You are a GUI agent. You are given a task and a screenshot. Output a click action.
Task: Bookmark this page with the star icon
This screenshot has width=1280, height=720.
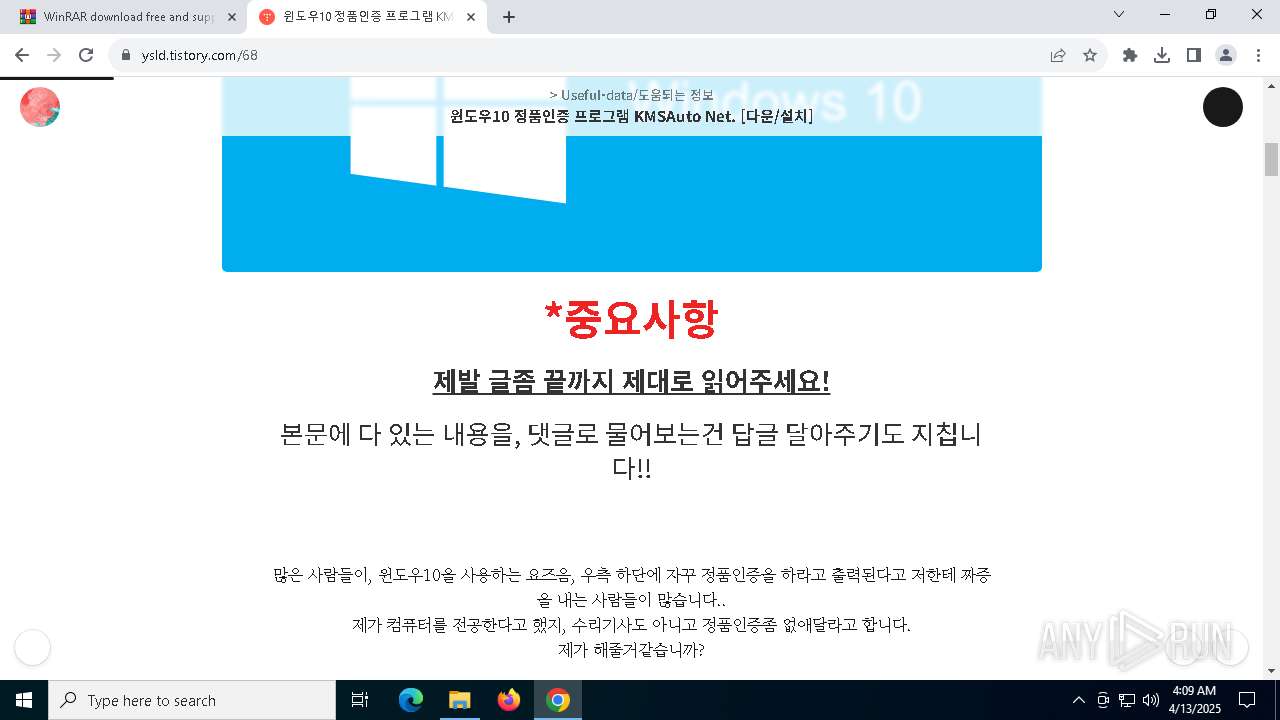click(x=1090, y=55)
